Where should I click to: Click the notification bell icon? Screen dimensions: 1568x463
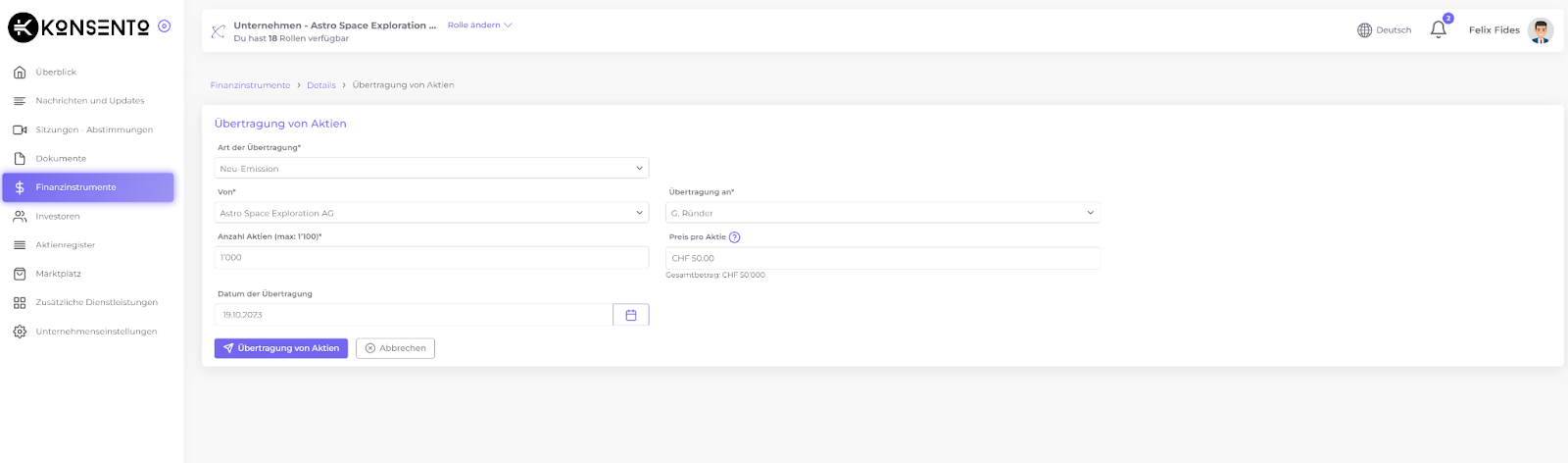point(1438,29)
